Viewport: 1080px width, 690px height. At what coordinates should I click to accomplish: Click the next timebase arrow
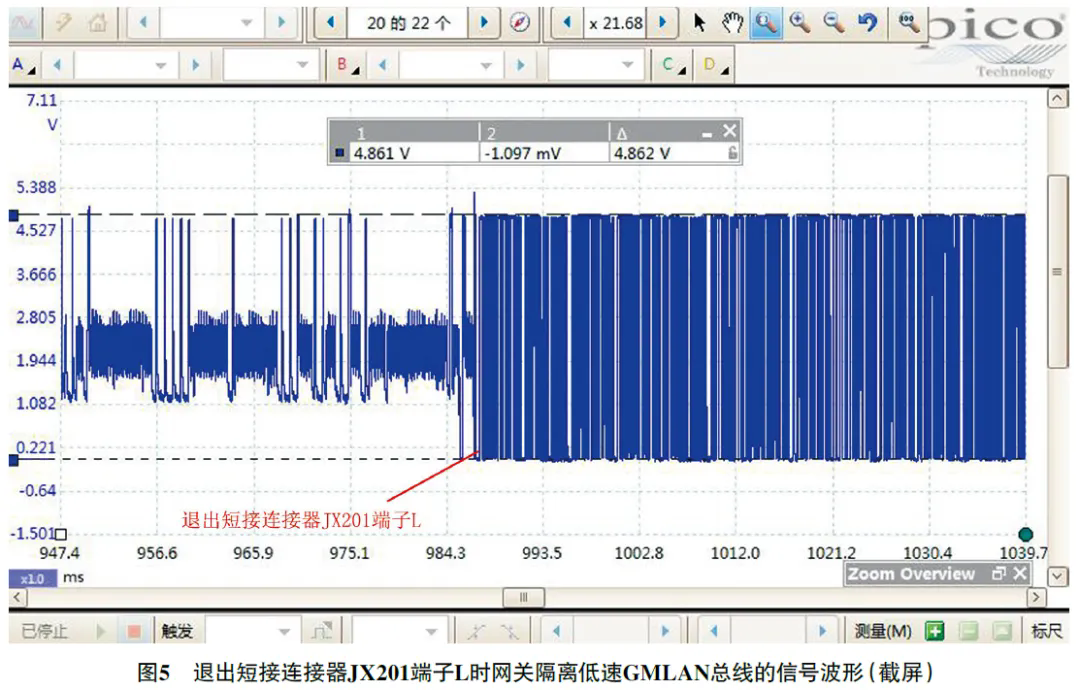pyautogui.click(x=280, y=23)
